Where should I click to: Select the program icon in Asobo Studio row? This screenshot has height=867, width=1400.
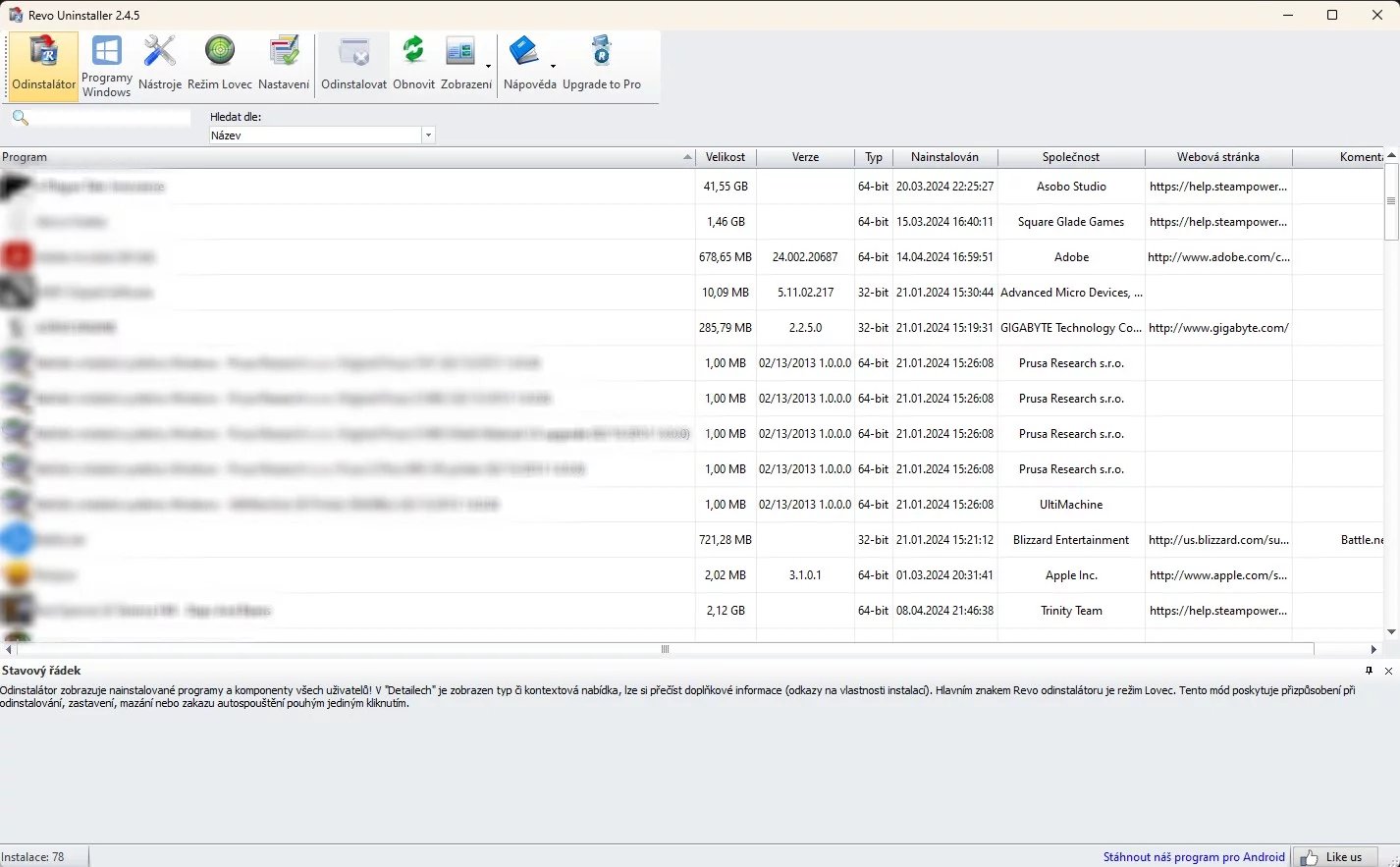[x=17, y=187]
